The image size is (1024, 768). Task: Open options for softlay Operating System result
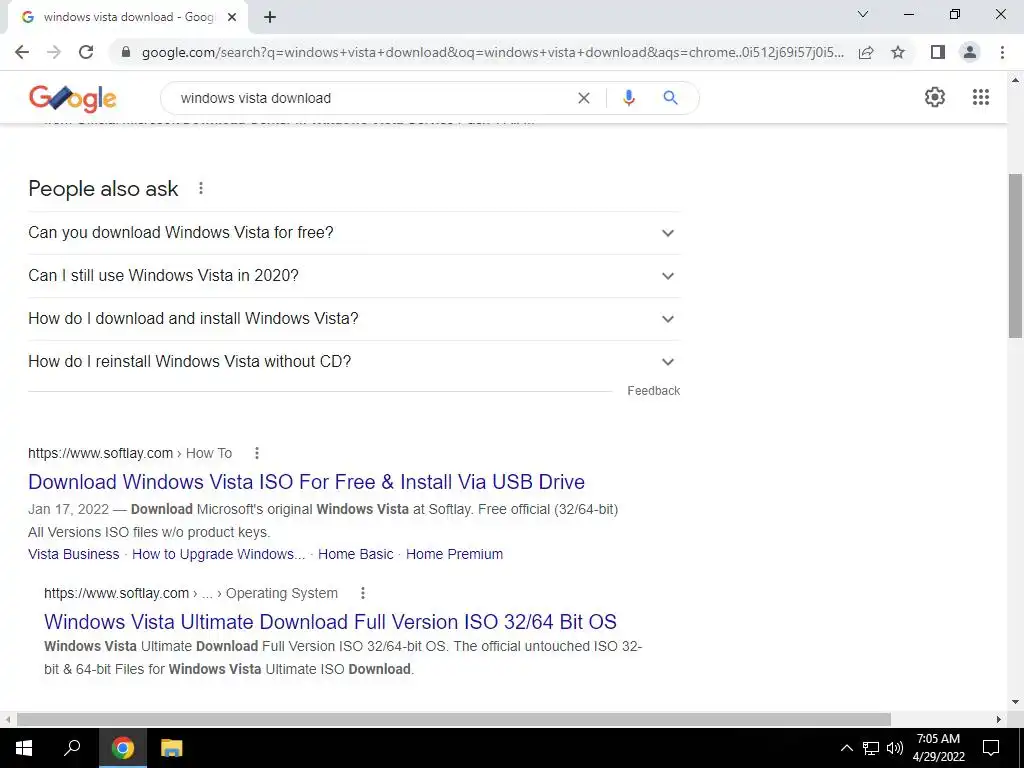click(x=362, y=593)
